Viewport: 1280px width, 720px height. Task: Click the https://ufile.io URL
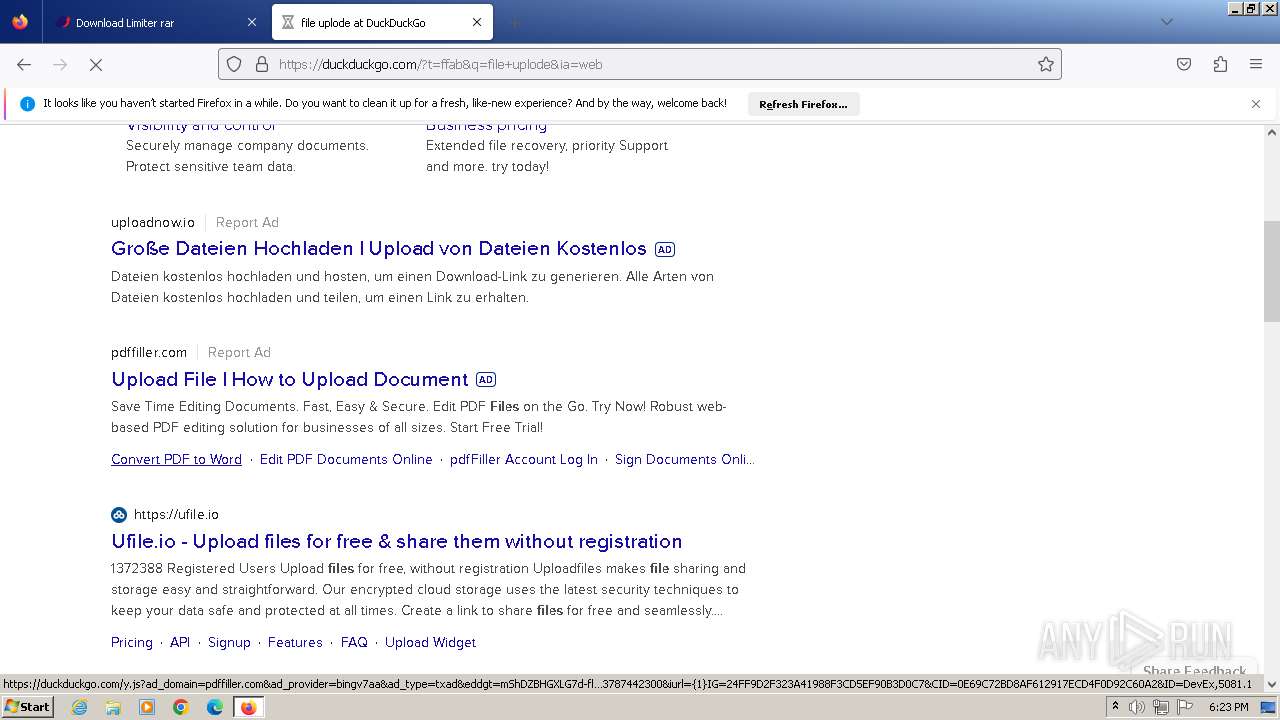point(176,515)
